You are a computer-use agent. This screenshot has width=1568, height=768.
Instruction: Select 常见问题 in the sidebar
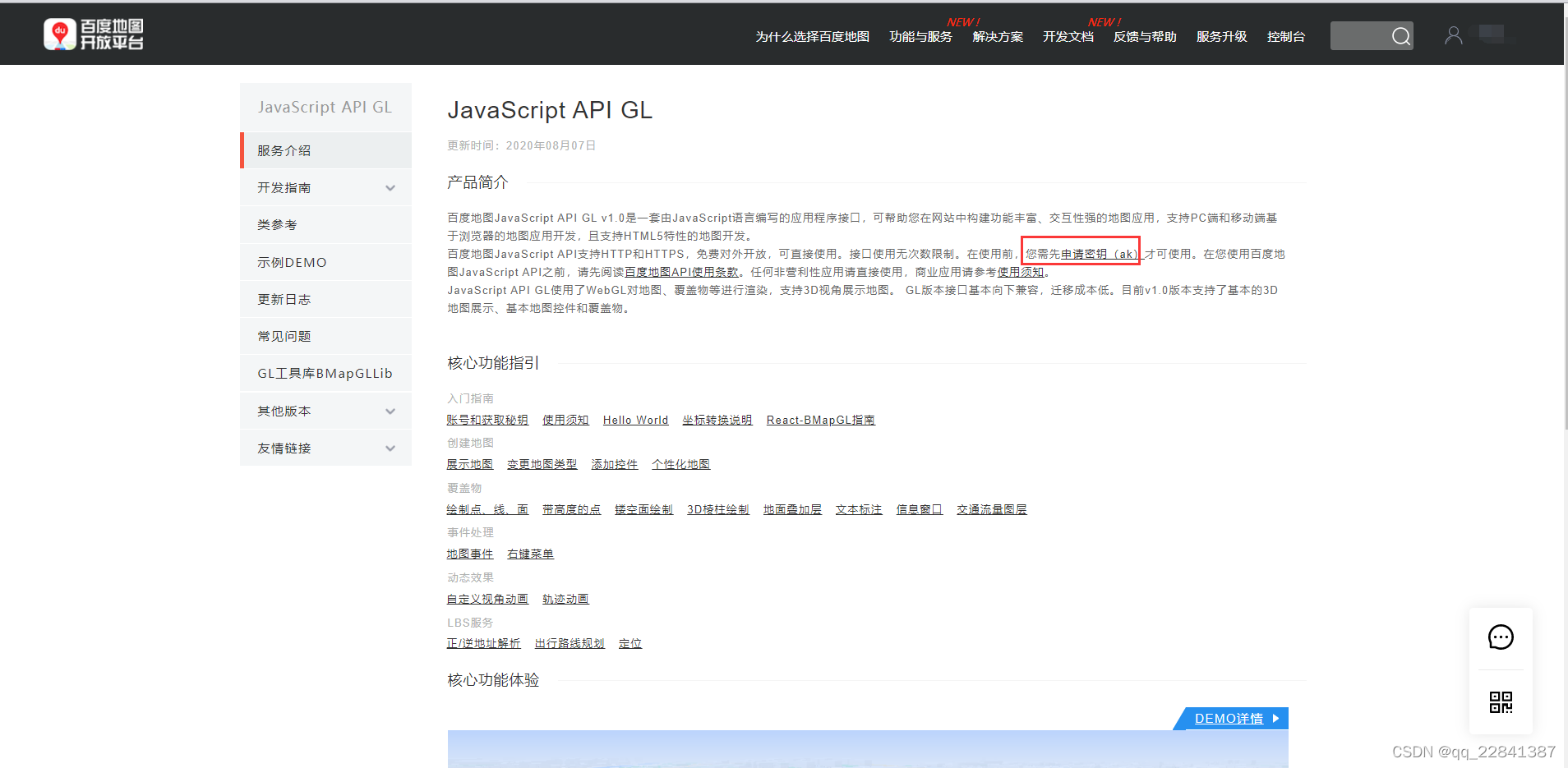click(x=325, y=337)
